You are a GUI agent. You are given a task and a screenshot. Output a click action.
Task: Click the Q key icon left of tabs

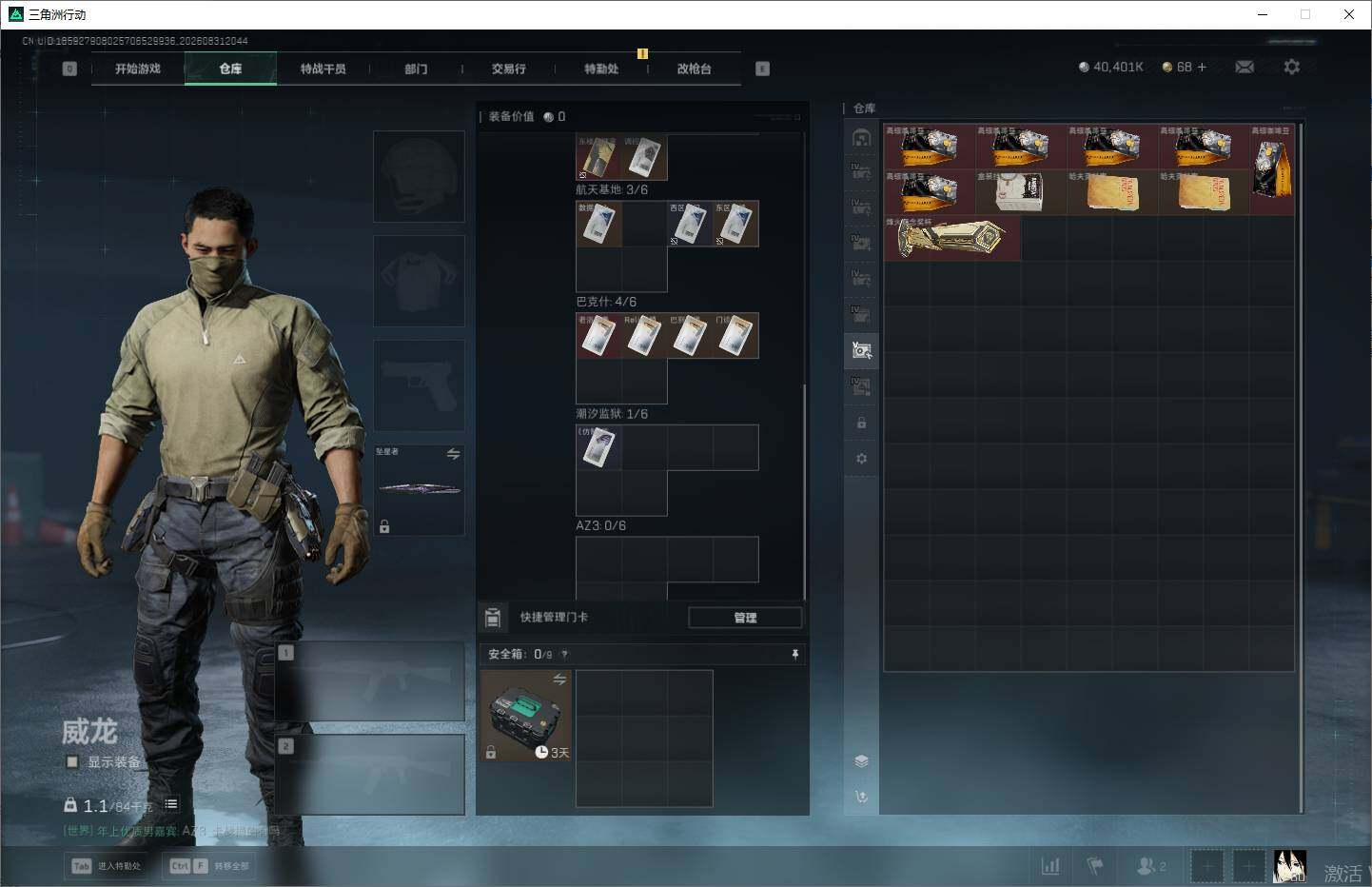[69, 69]
